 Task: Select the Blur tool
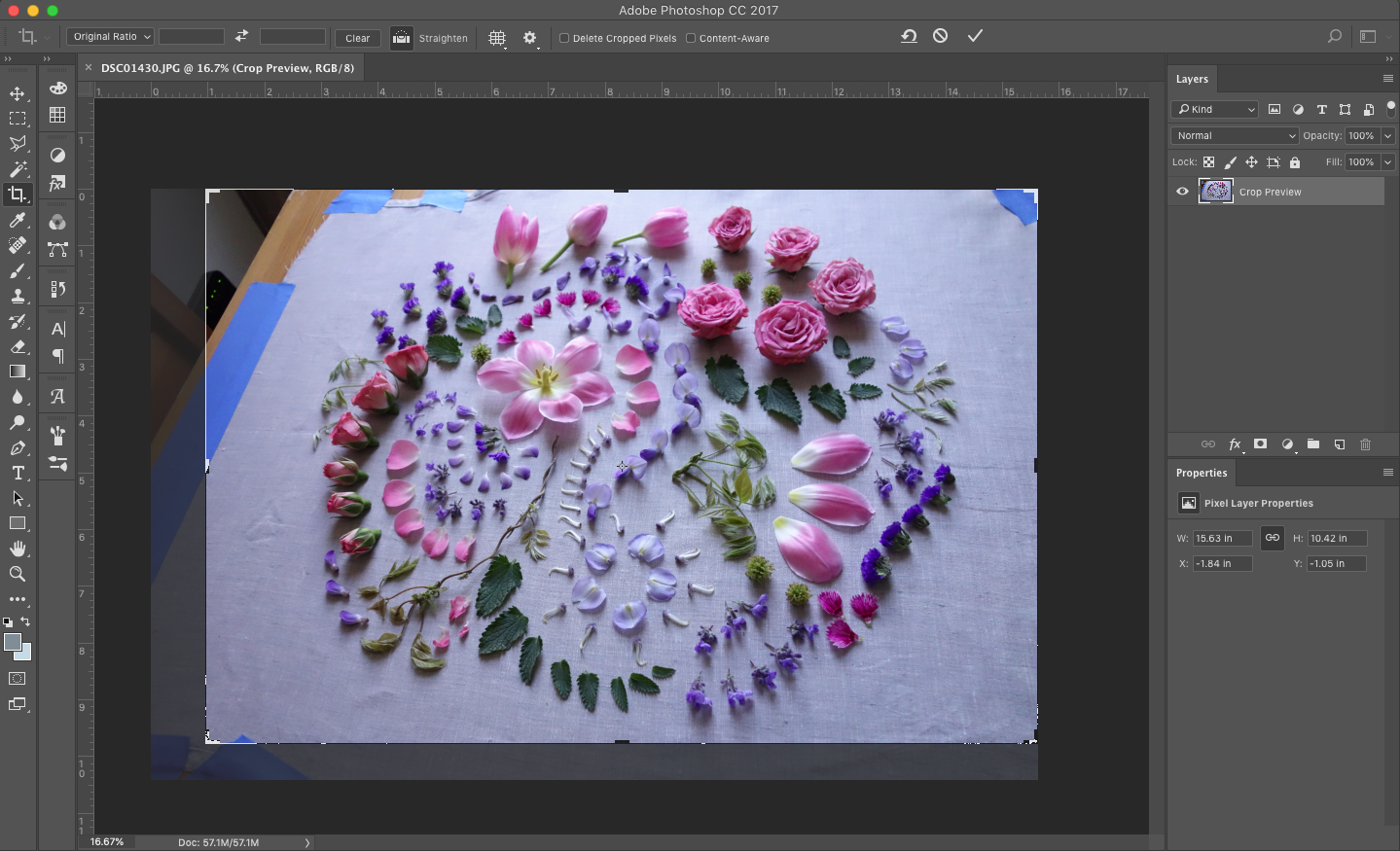click(18, 397)
